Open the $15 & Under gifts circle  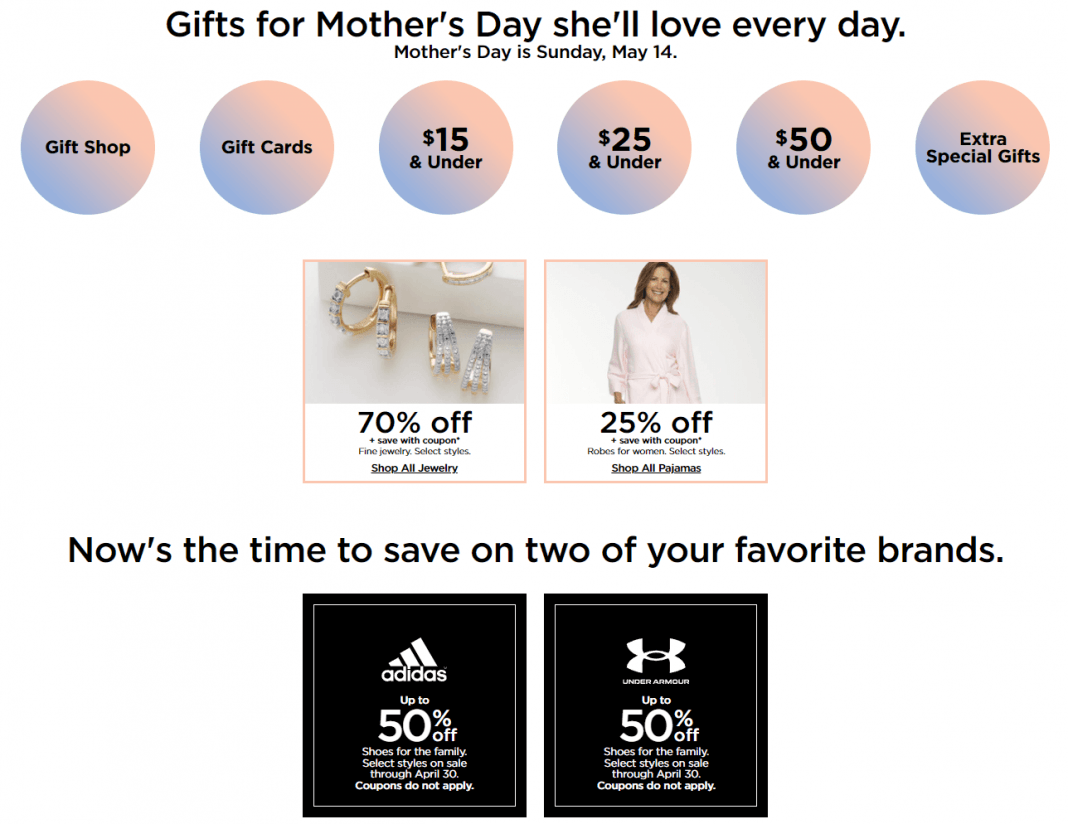pos(446,147)
